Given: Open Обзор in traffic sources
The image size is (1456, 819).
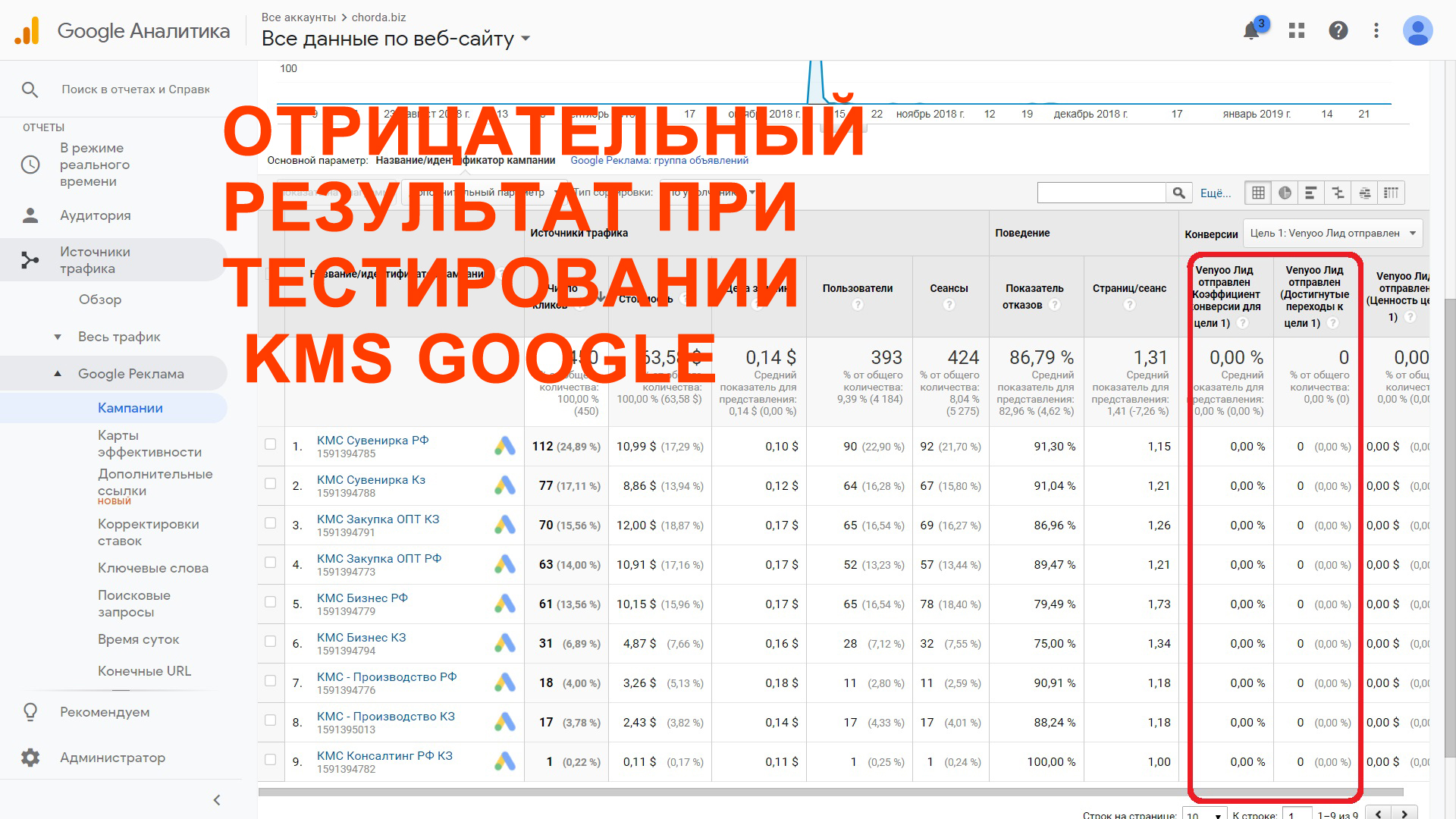Looking at the screenshot, I should coord(100,300).
